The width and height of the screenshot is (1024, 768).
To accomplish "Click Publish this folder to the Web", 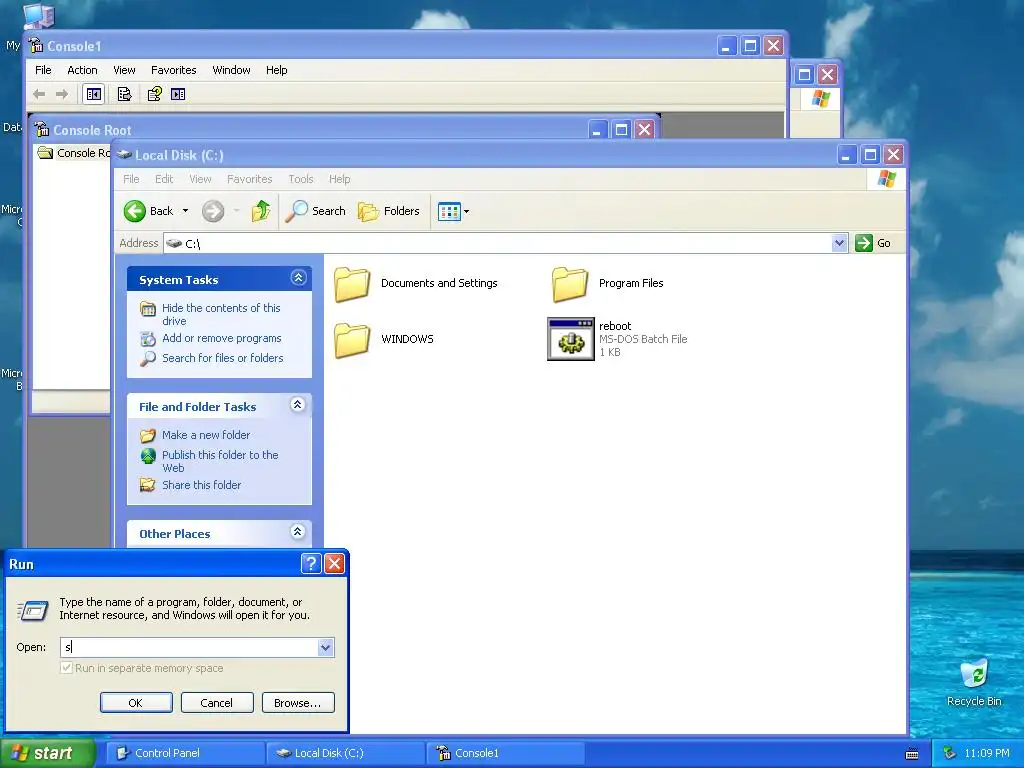I will (x=219, y=461).
